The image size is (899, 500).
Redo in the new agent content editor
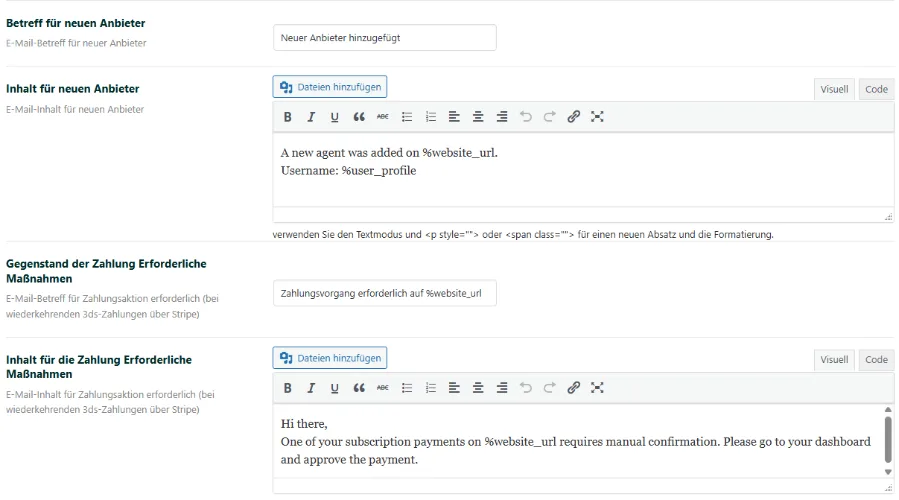coord(549,117)
